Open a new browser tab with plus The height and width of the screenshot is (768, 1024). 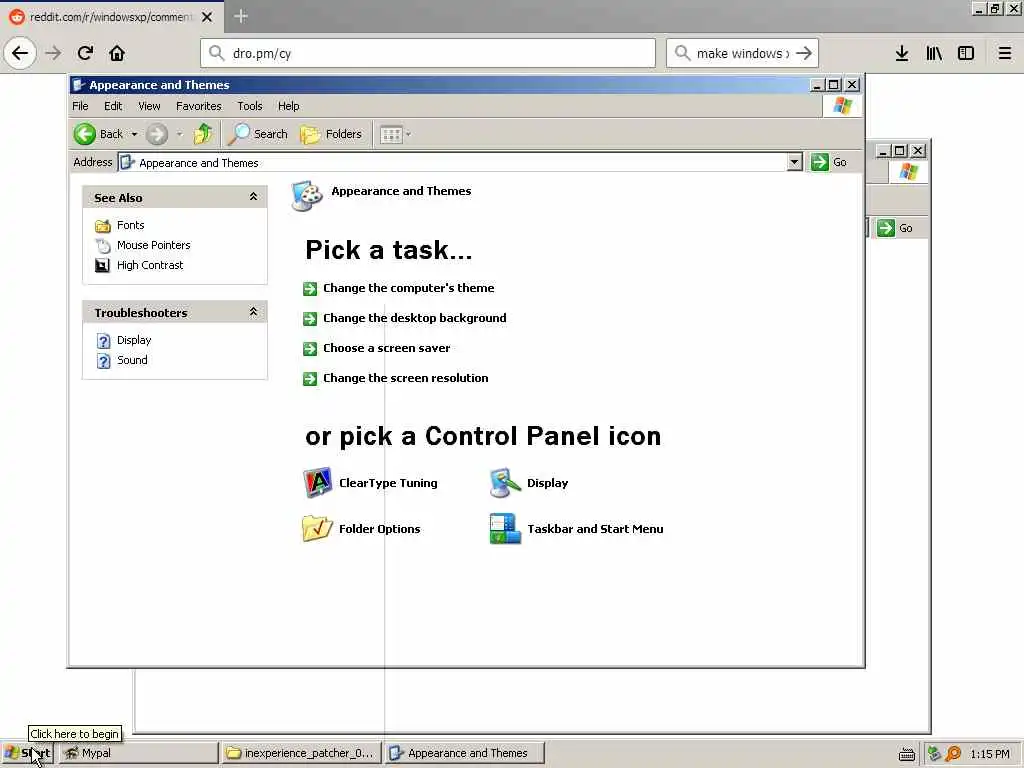[241, 16]
